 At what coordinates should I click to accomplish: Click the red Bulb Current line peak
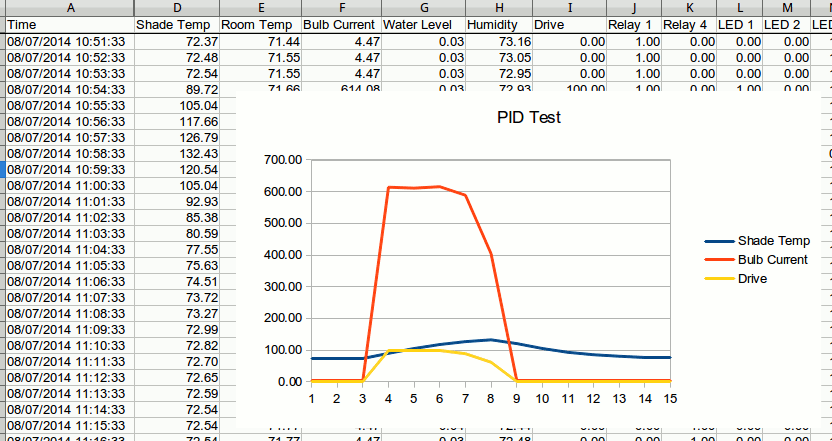[439, 186]
